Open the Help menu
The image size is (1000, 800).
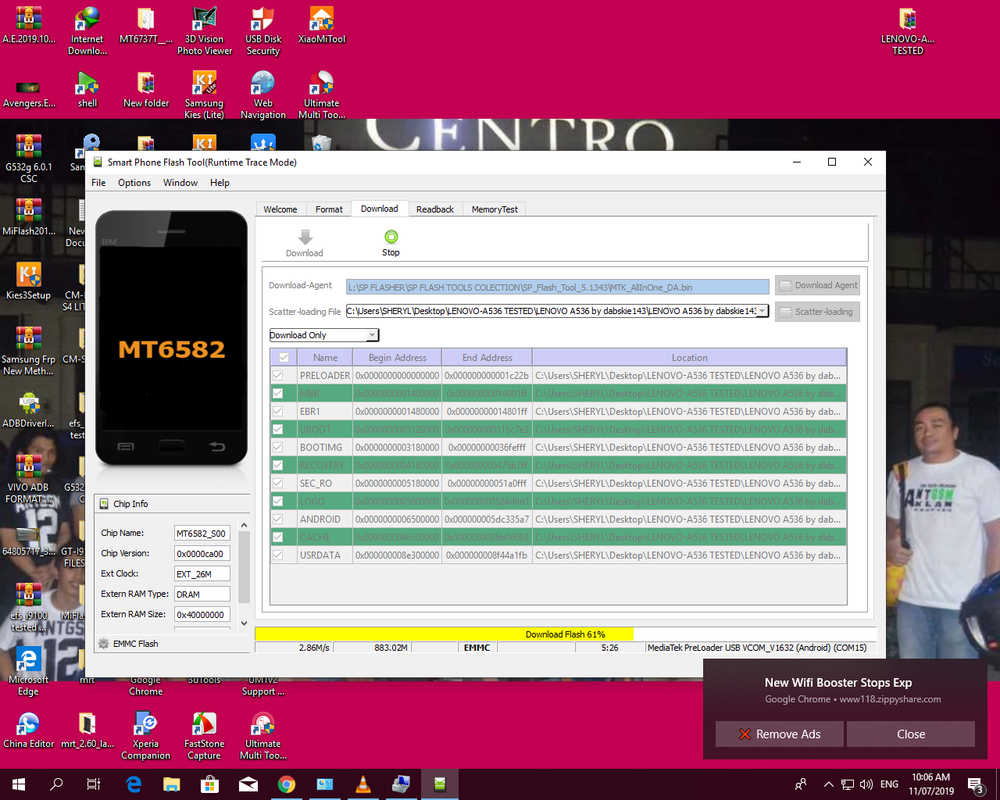pos(219,182)
